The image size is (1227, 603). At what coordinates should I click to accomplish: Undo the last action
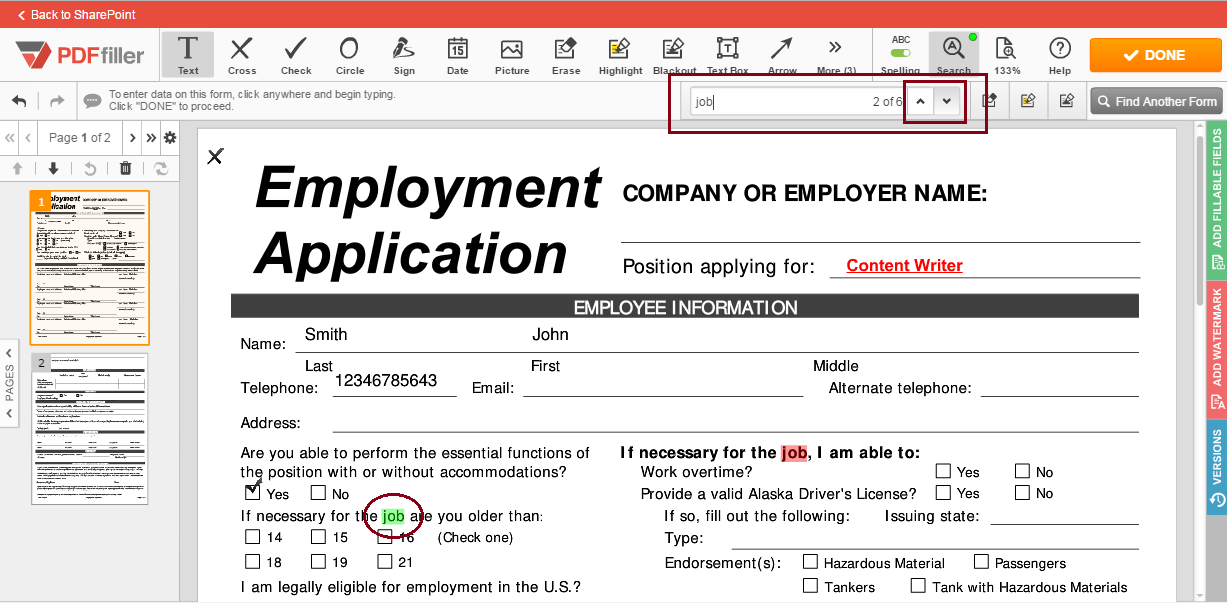(18, 101)
